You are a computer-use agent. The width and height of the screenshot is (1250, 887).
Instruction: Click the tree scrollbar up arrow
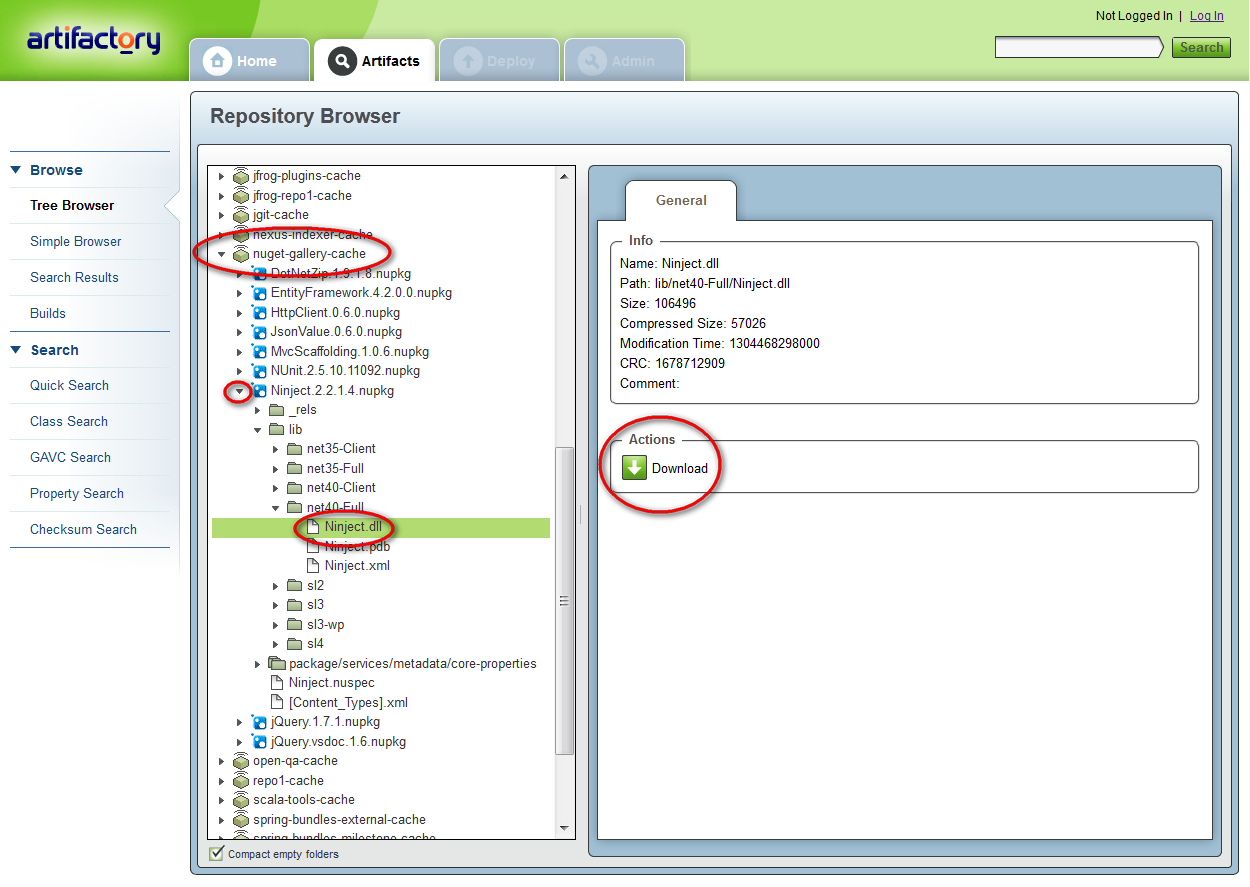point(565,176)
